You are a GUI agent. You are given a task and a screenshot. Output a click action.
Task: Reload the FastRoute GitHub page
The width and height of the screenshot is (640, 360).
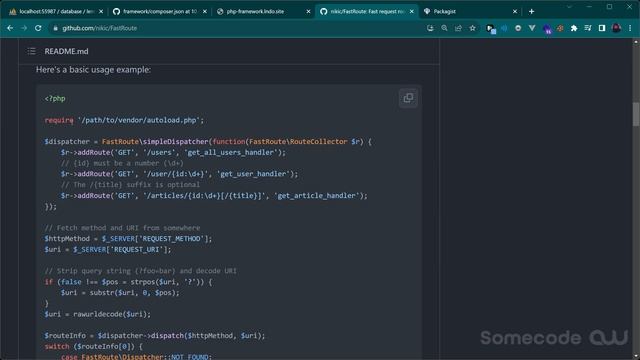click(38, 28)
